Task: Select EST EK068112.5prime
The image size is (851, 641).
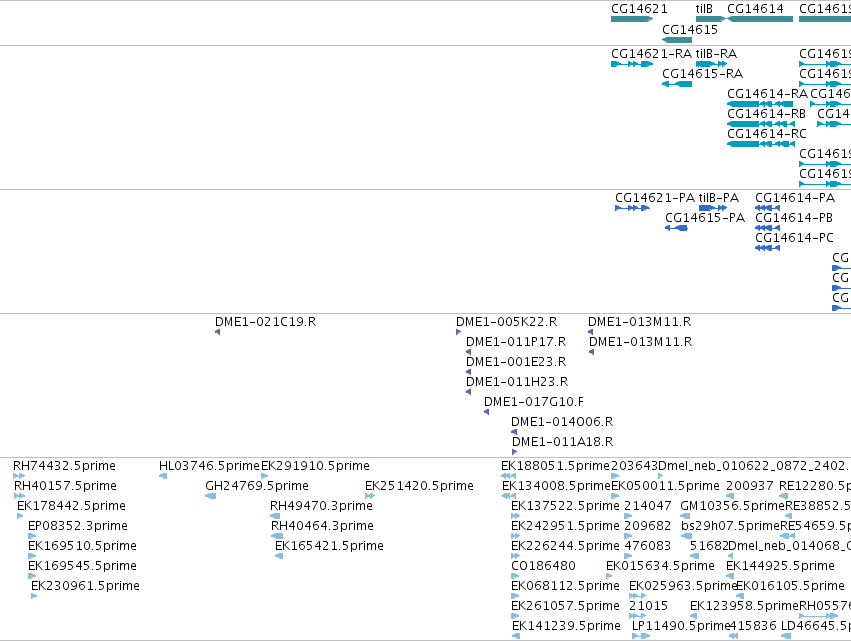Action: (x=516, y=596)
